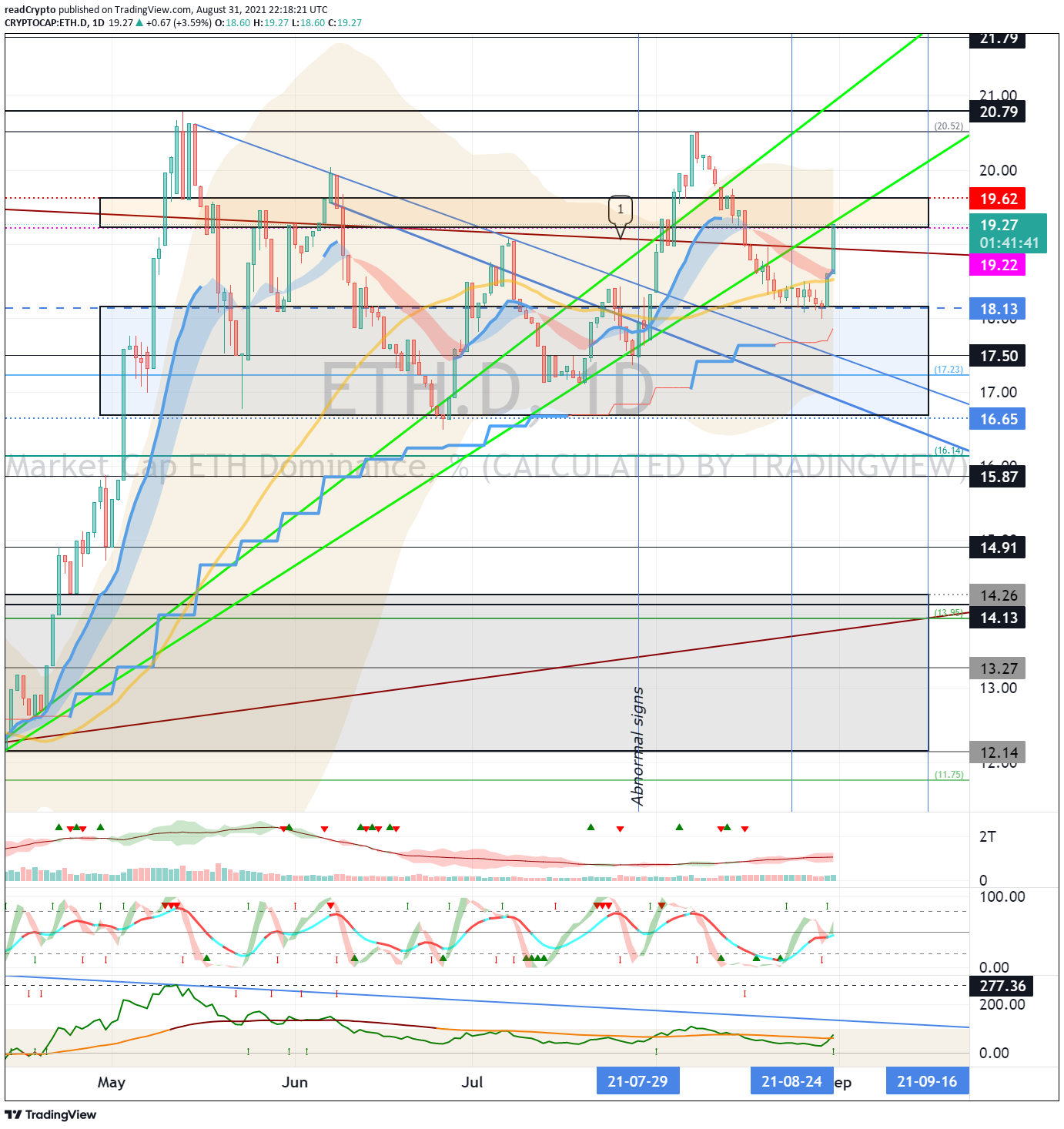Click the gray 12.14 price label

pyautogui.click(x=998, y=752)
